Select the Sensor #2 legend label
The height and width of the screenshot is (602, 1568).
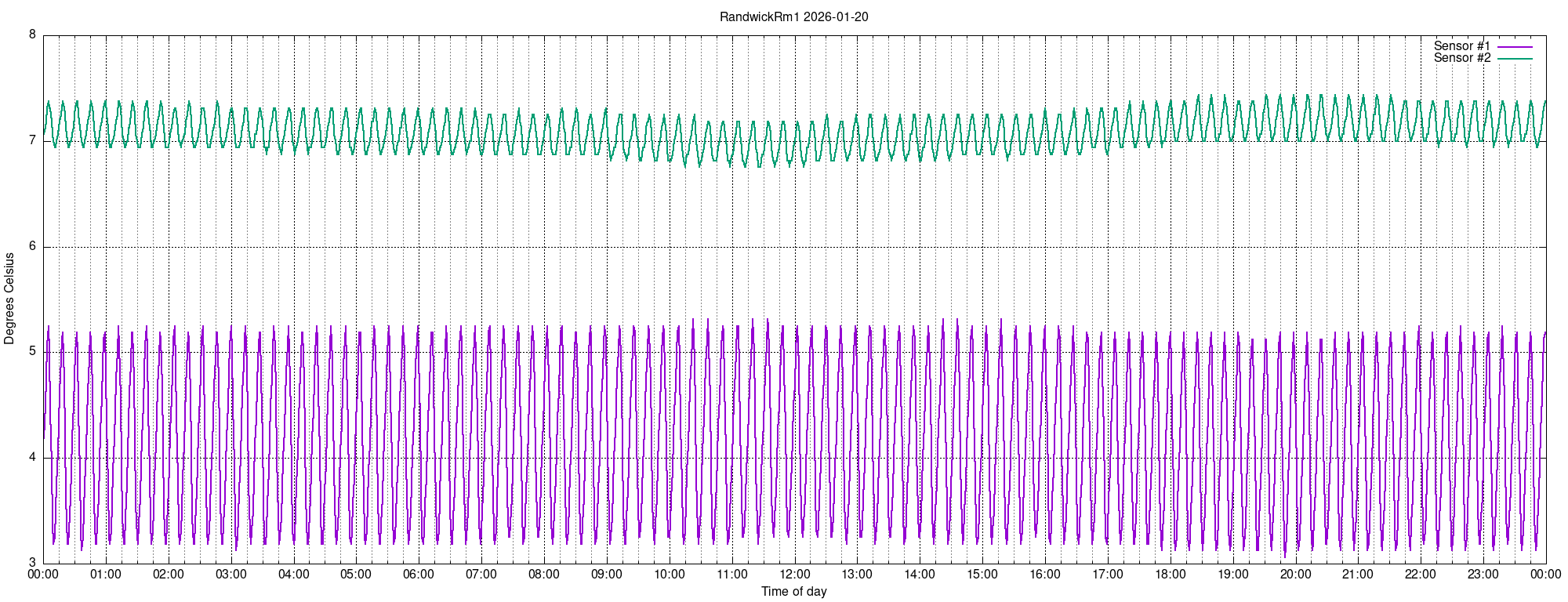click(1461, 58)
